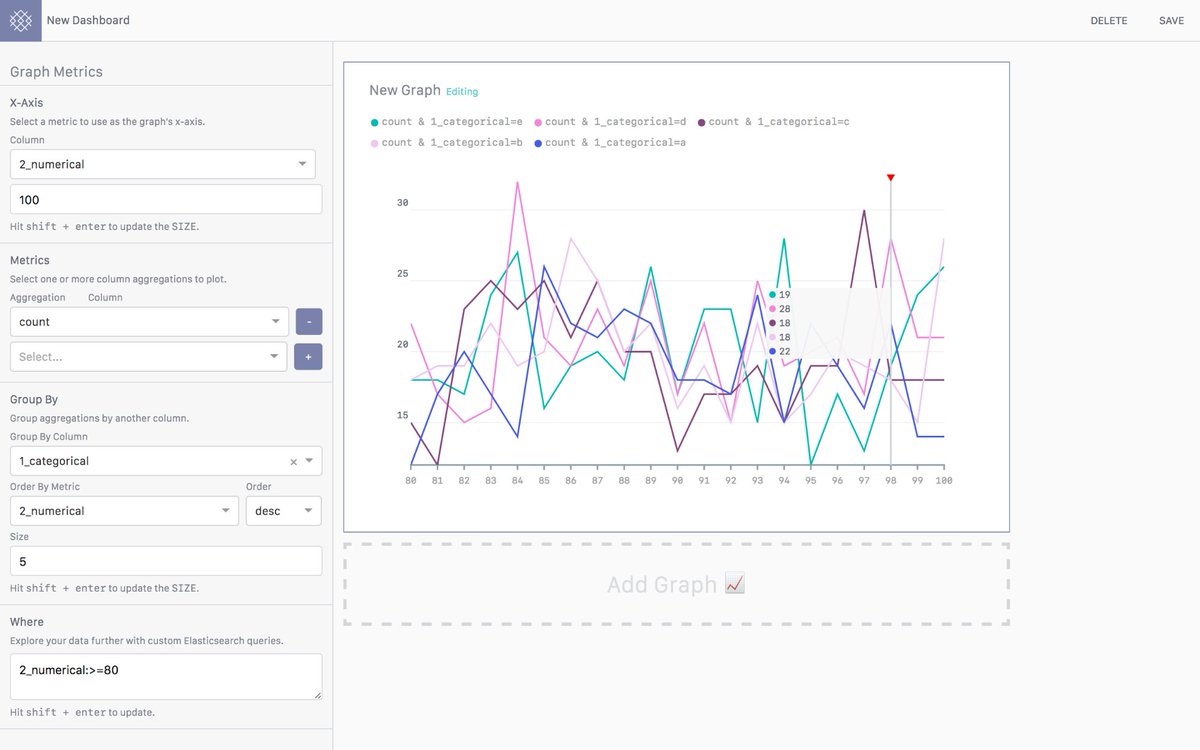Click tooltip value 22
This screenshot has width=1200, height=750.
pyautogui.click(x=785, y=351)
